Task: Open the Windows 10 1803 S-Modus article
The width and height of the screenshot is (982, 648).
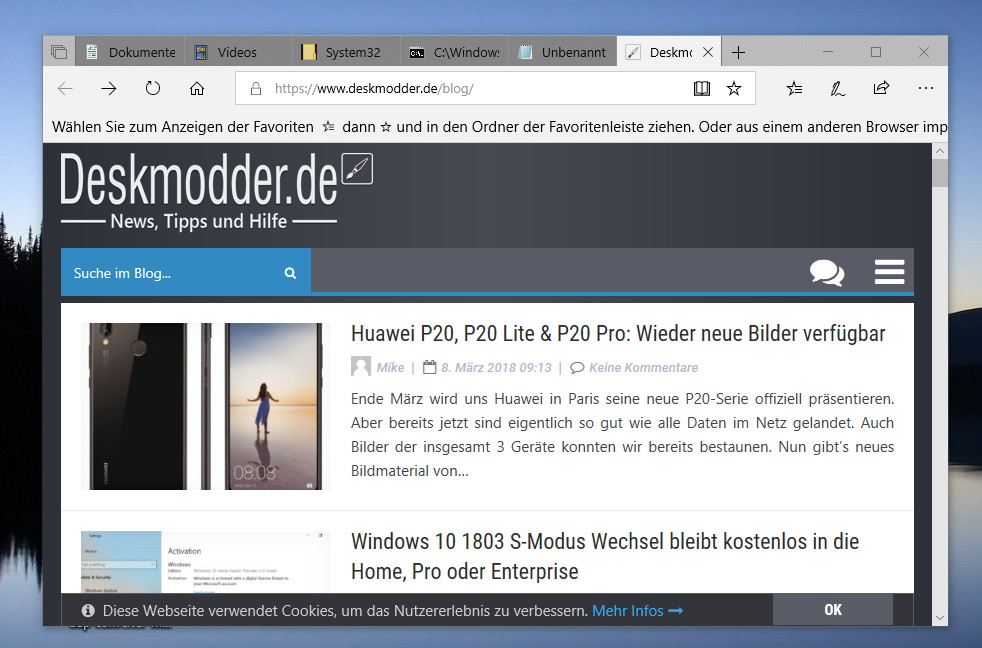Action: 605,556
